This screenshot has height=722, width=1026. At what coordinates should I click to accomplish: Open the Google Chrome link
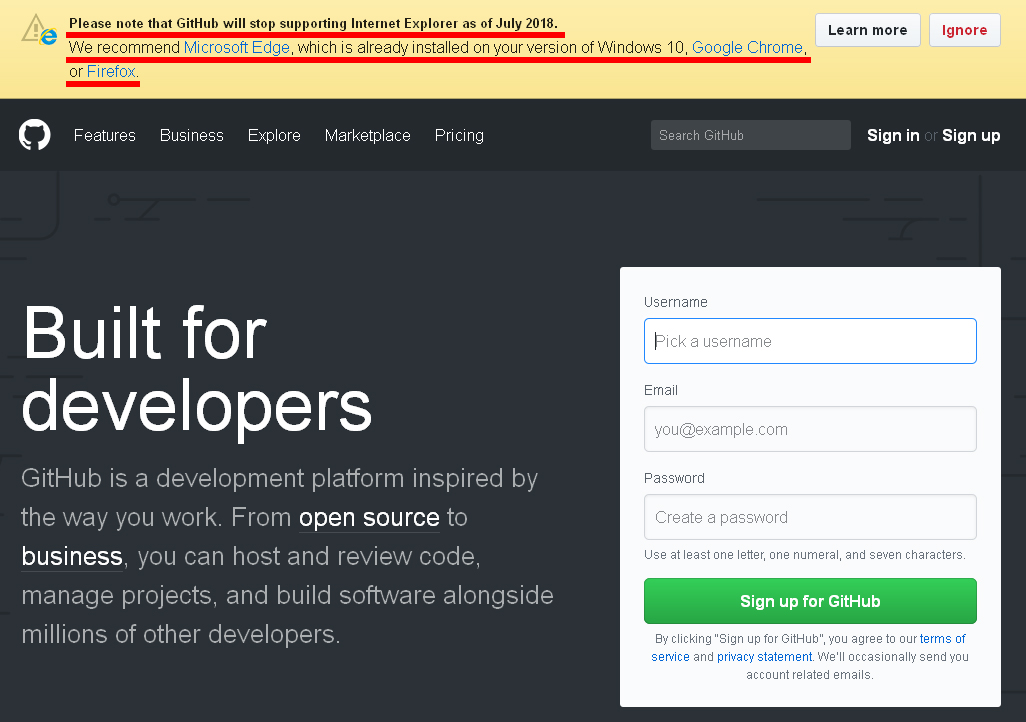click(747, 48)
